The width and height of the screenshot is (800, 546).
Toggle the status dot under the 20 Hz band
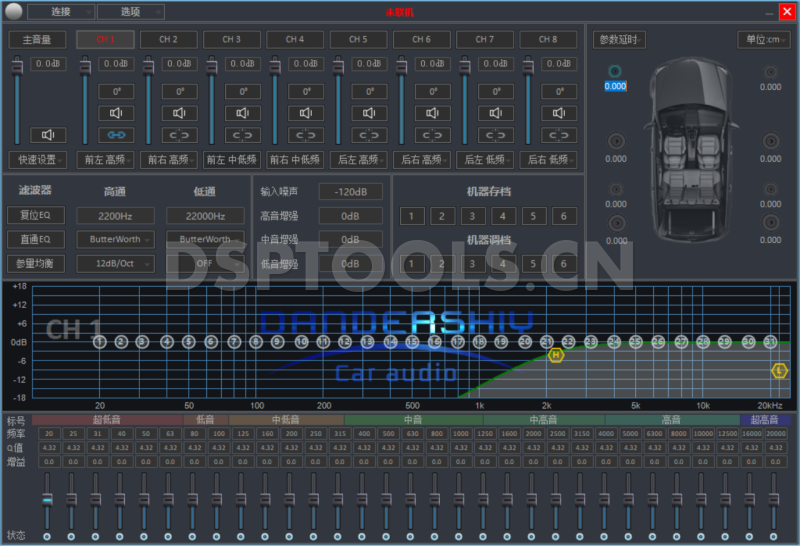[46, 537]
